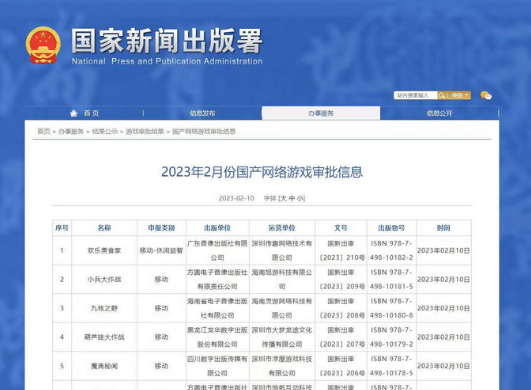Click the magnifier search icon
The image size is (531, 390).
tap(442, 95)
